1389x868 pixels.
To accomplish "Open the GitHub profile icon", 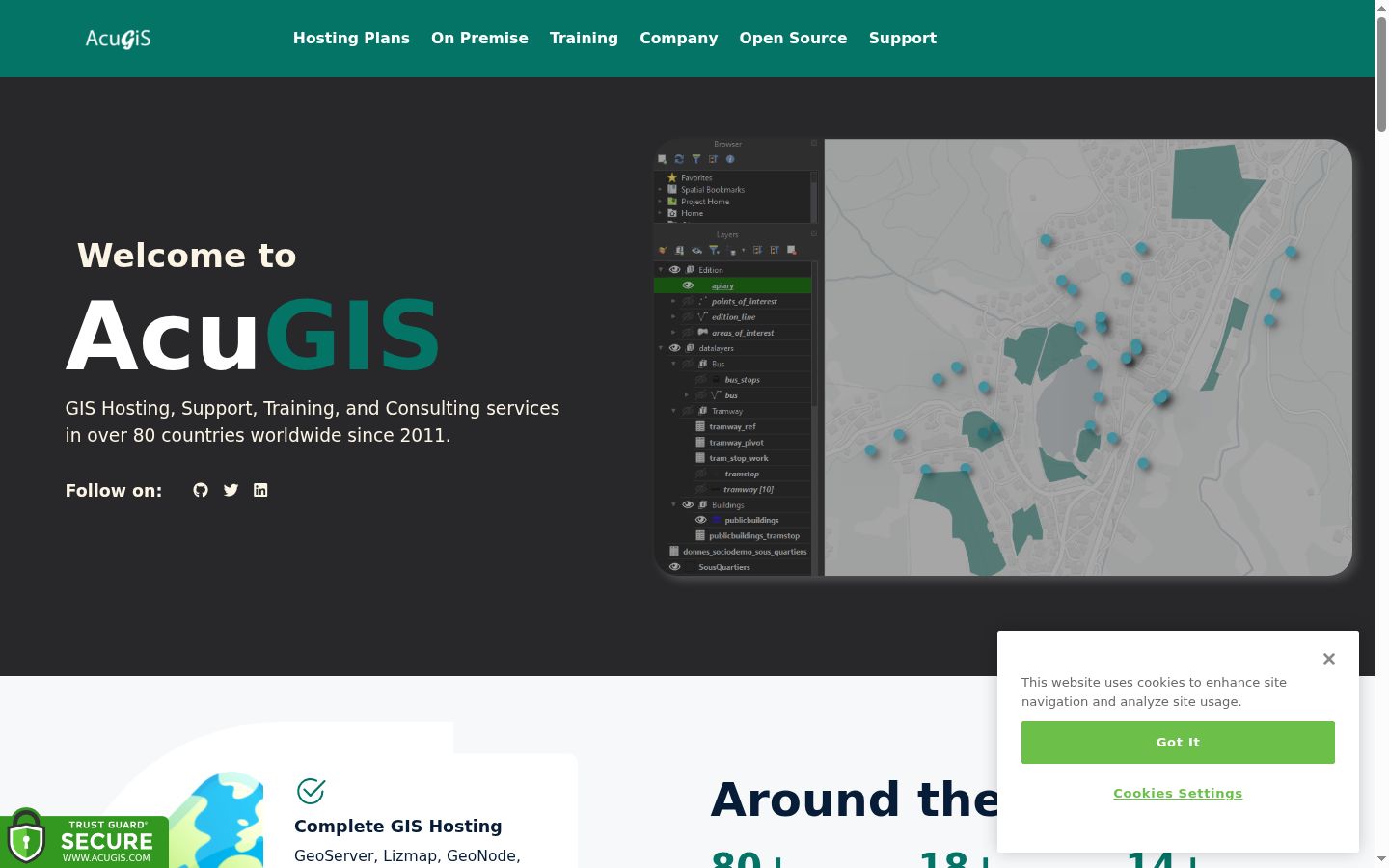I will [x=201, y=490].
